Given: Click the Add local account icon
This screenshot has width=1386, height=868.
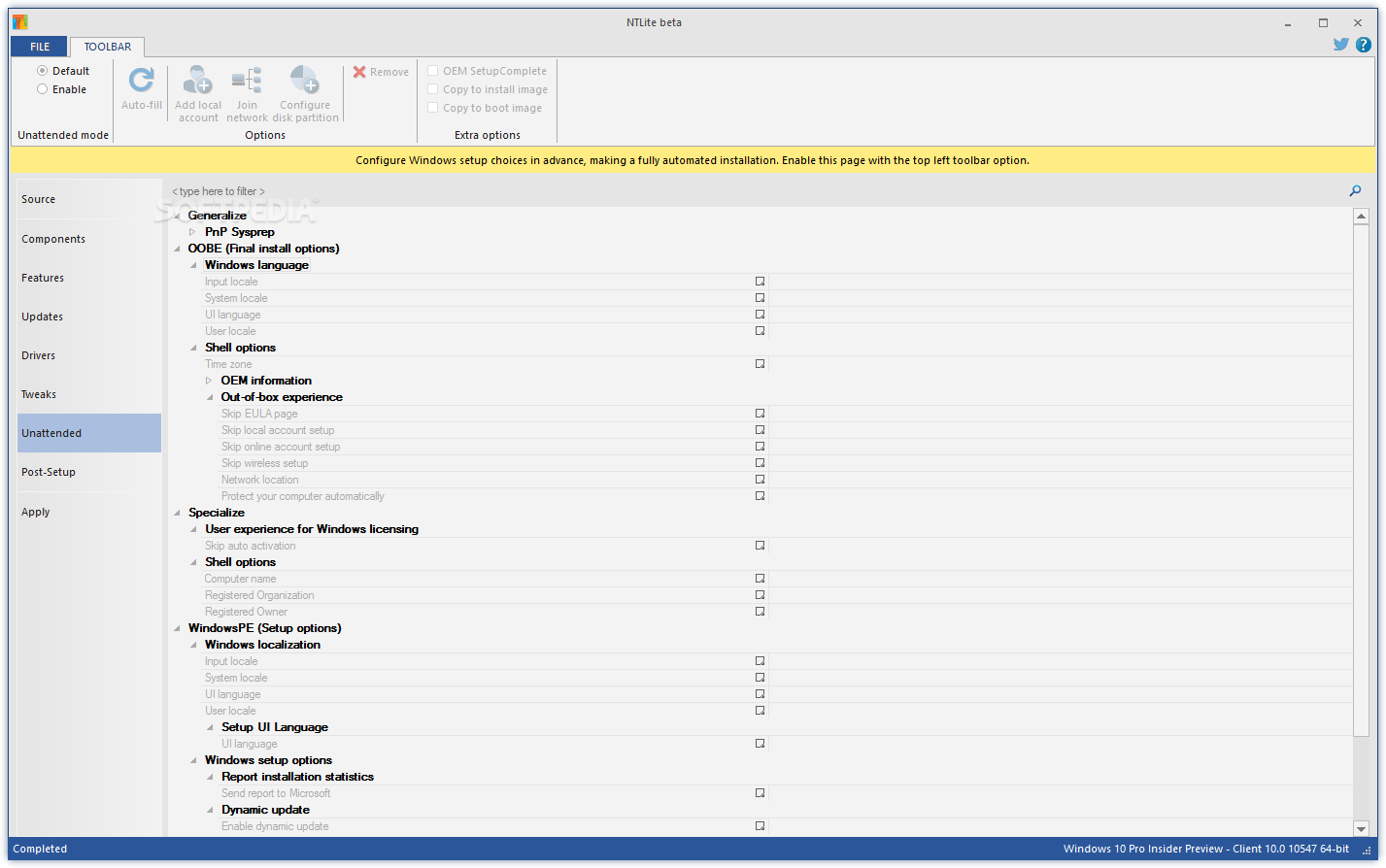Looking at the screenshot, I should (x=198, y=80).
